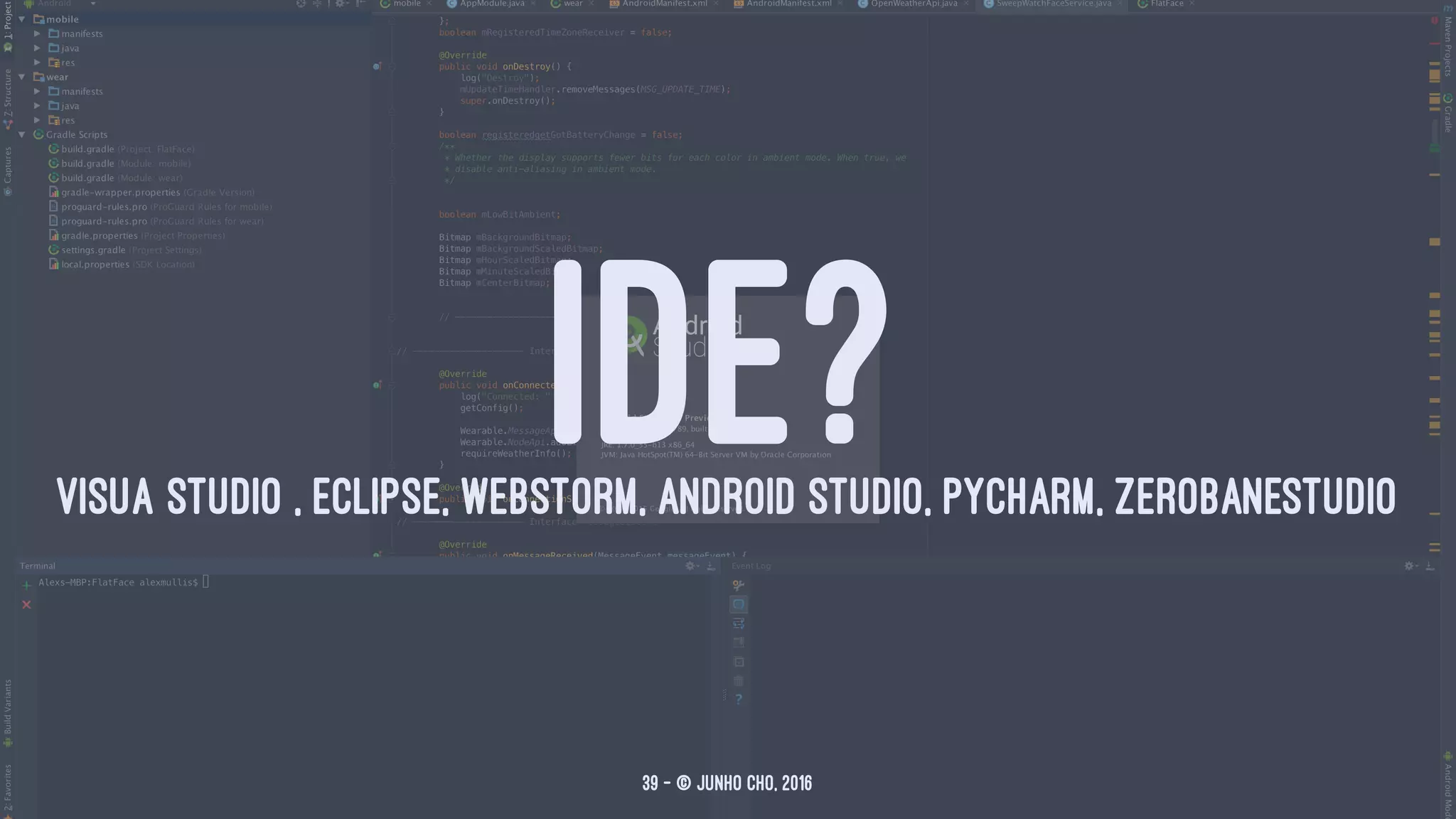Open Event Log settings wrench icon
The height and width of the screenshot is (819, 1456).
[x=739, y=585]
